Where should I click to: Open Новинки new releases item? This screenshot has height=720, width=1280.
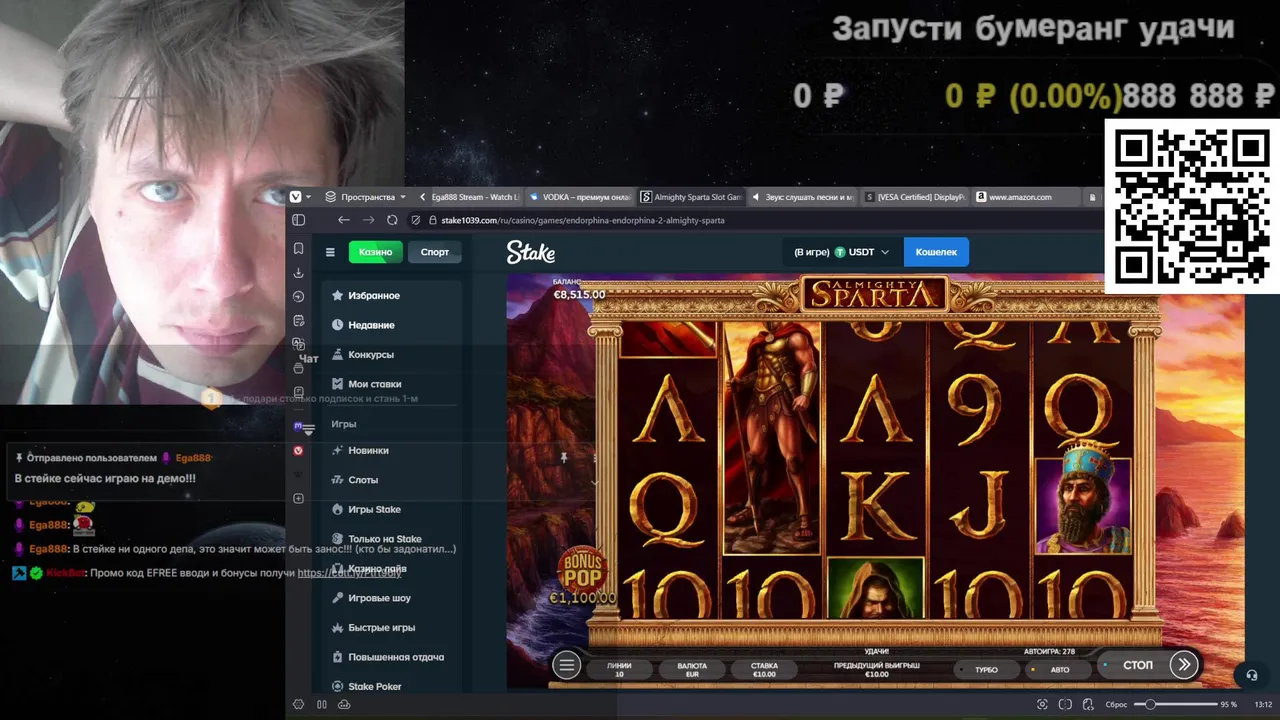[392, 451]
